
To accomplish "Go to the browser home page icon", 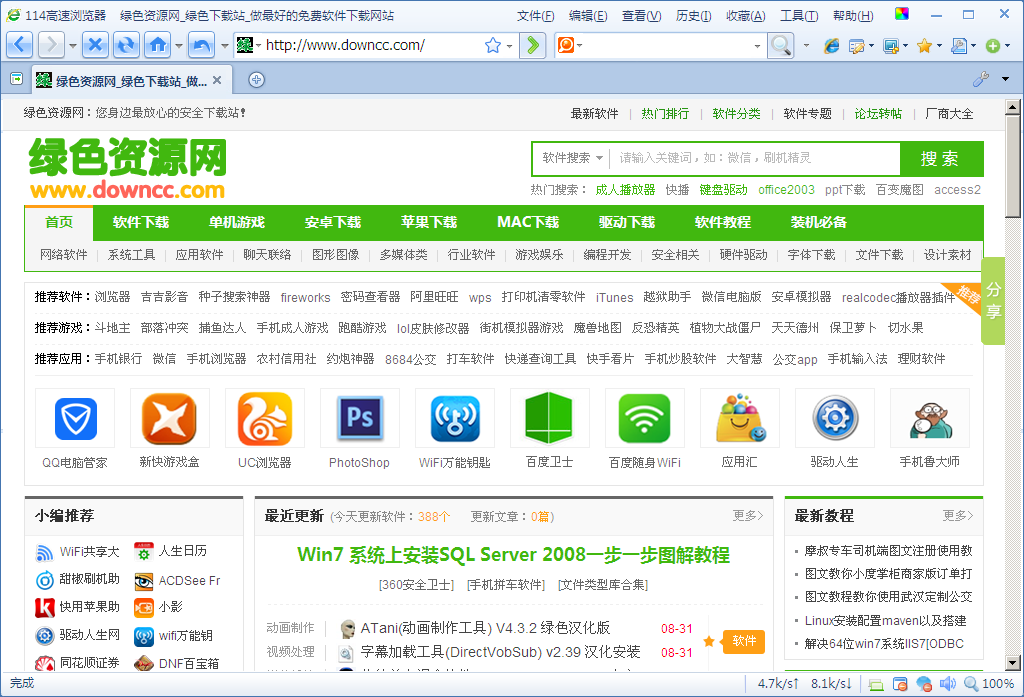I will pos(157,45).
